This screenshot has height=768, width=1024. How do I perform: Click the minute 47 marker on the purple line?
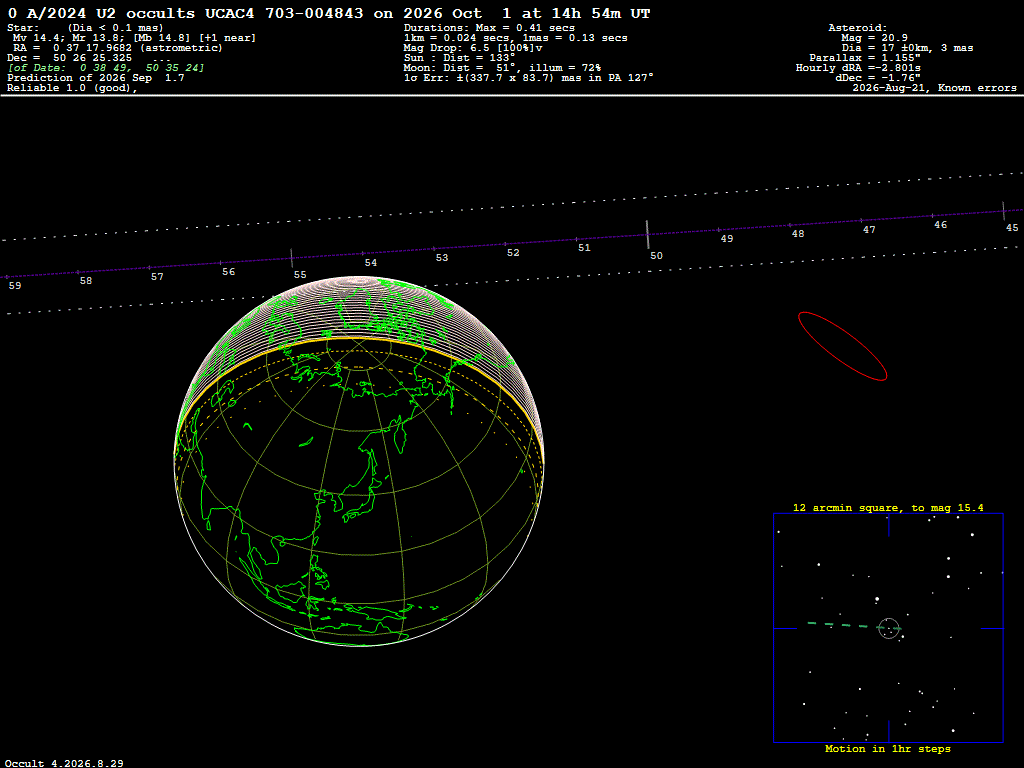point(861,221)
